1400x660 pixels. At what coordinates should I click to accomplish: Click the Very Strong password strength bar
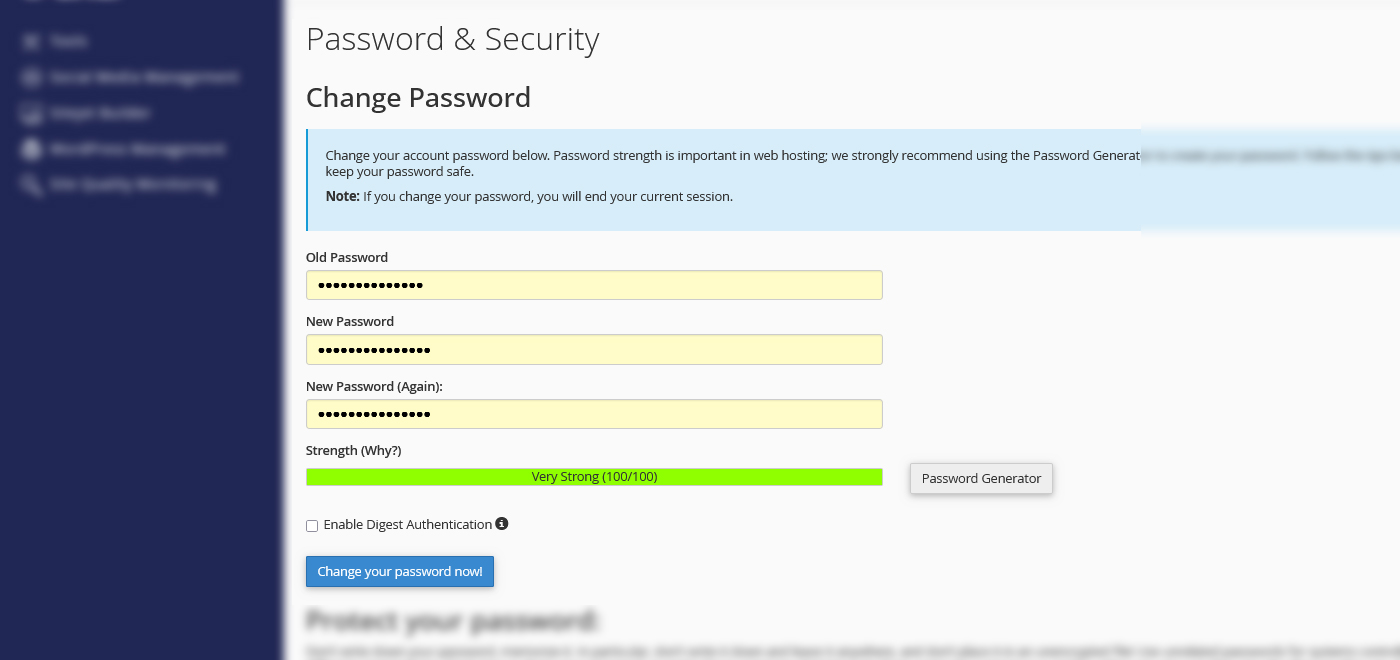(594, 477)
